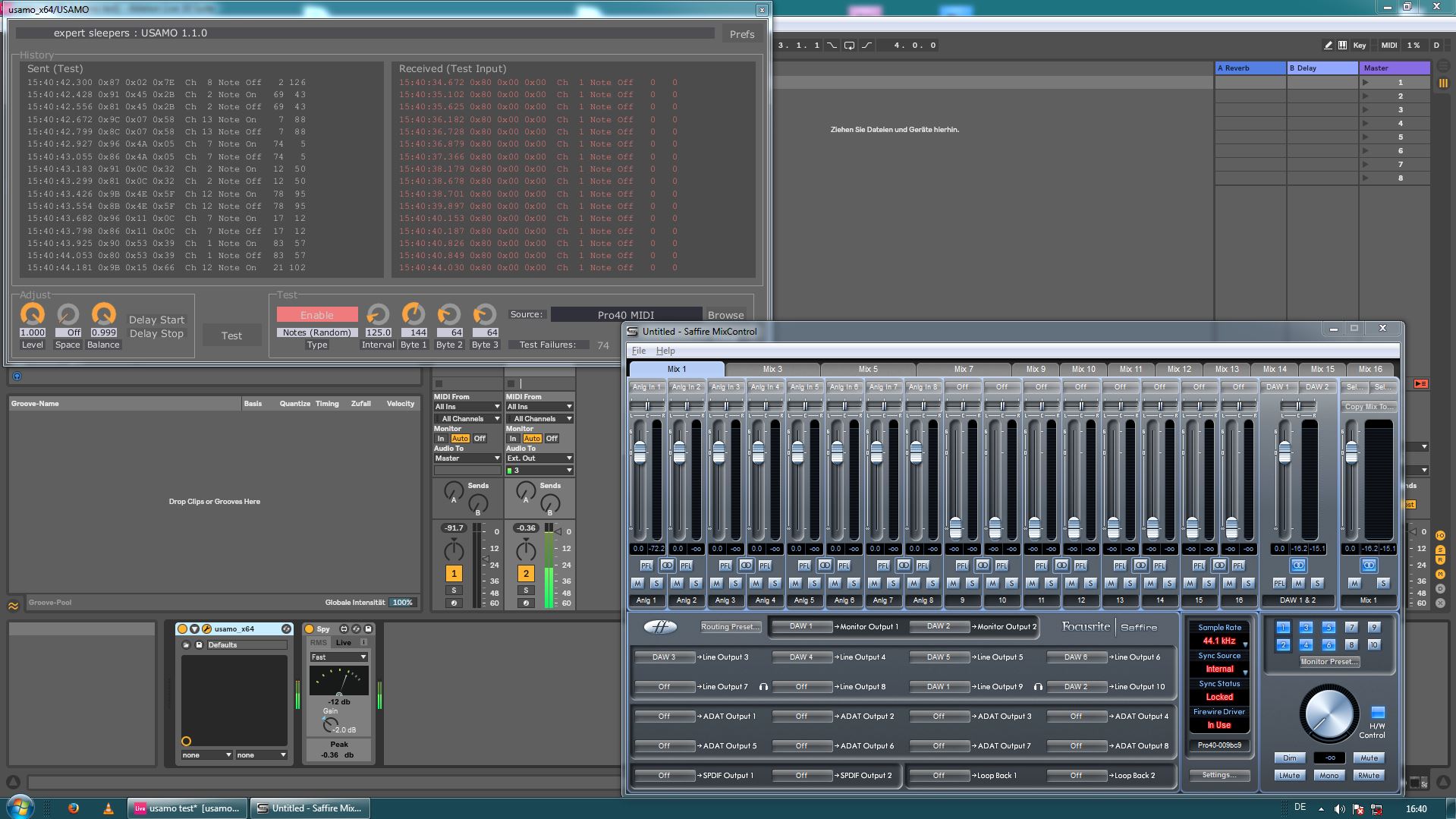Open track 1 Audio To Master dropdown

pos(467,458)
